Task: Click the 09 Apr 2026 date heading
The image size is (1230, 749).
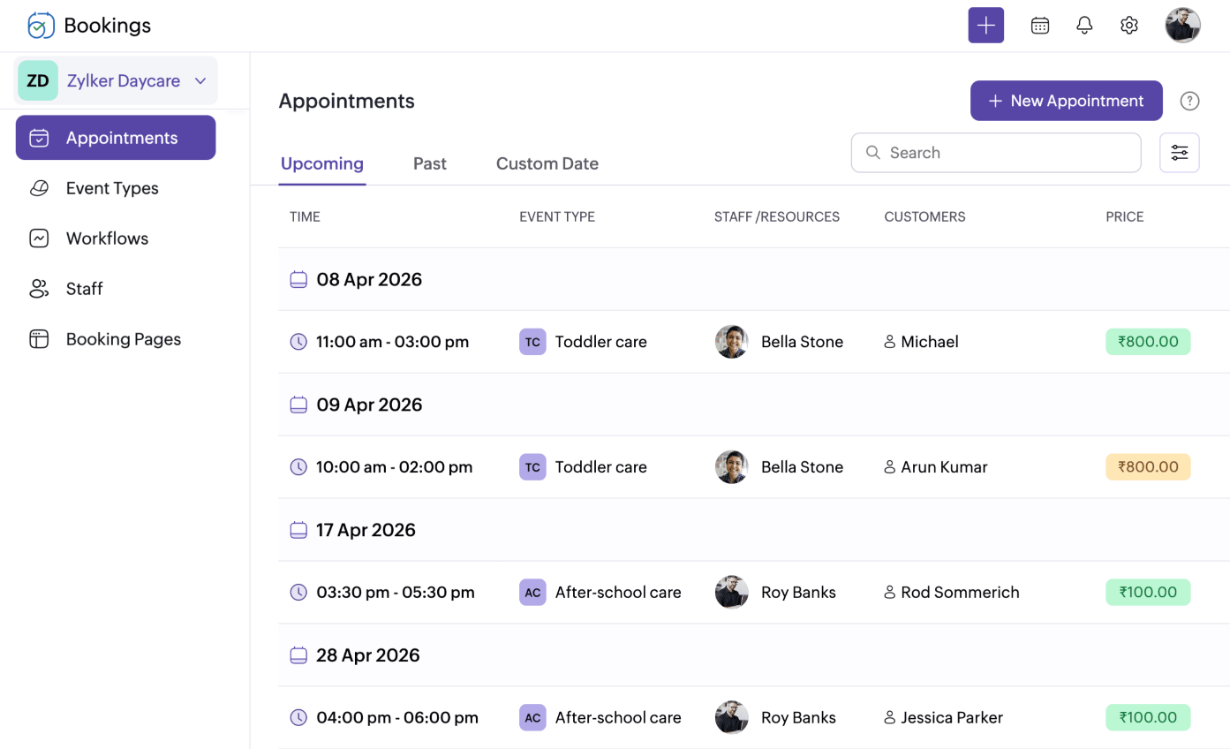Action: tap(369, 405)
